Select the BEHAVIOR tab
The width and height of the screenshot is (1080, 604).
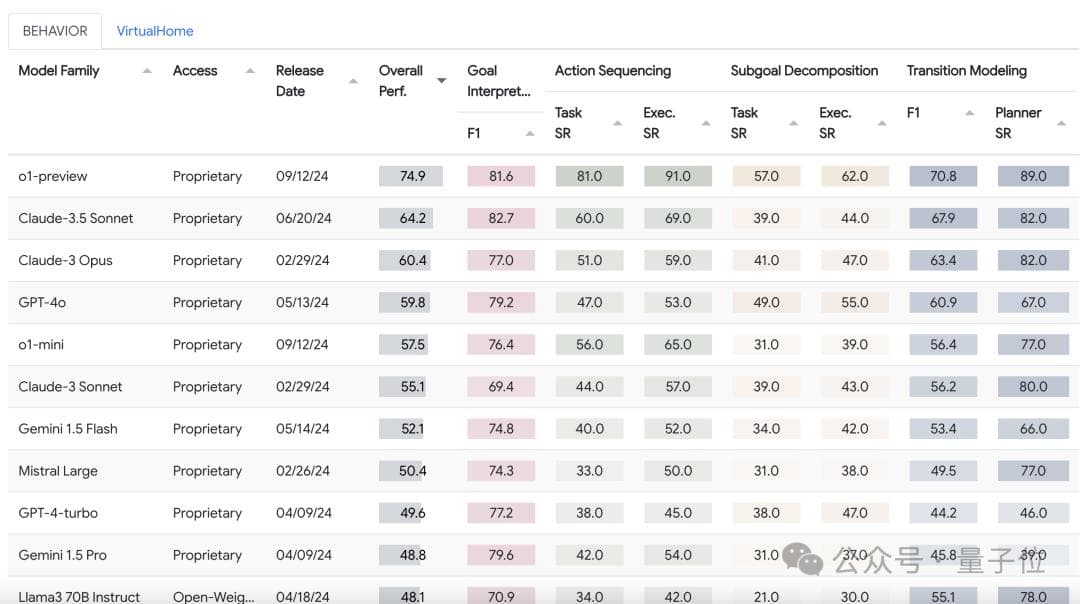55,31
